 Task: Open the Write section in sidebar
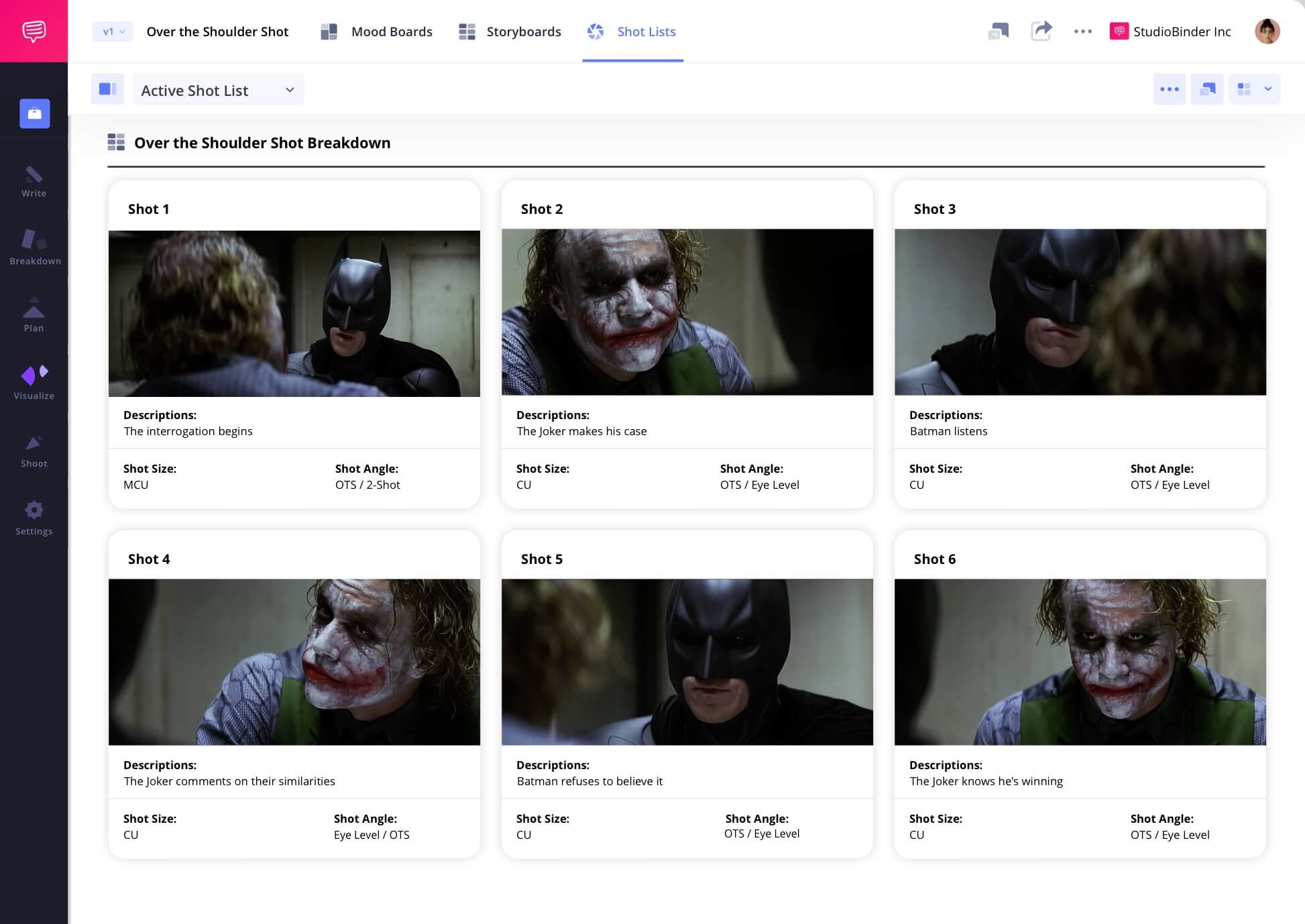point(34,182)
